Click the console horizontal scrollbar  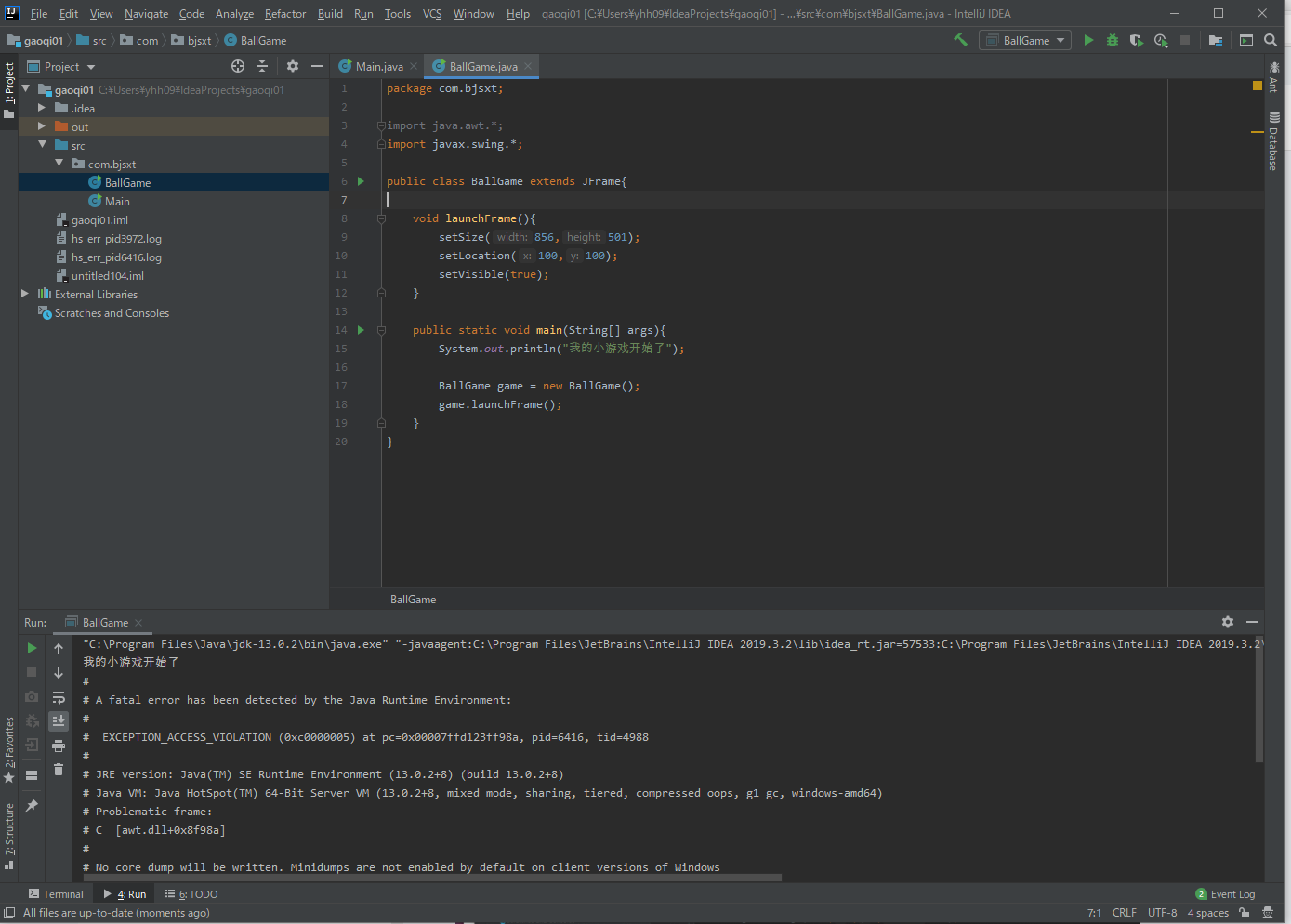(431, 877)
